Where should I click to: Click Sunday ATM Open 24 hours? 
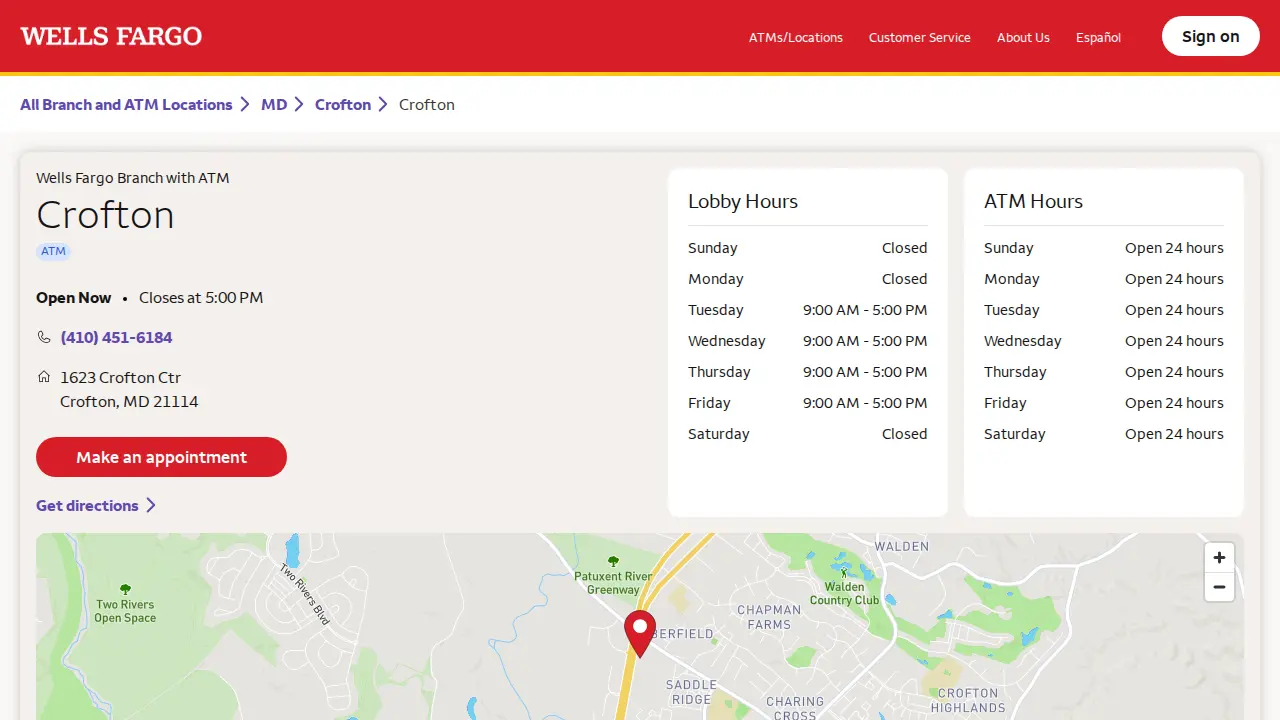[1174, 248]
